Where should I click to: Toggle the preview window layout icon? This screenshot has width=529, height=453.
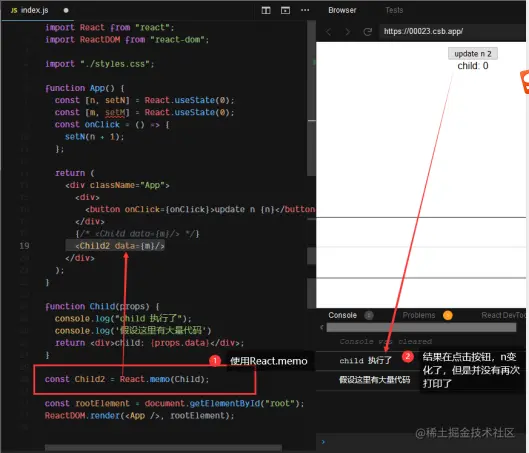285,10
